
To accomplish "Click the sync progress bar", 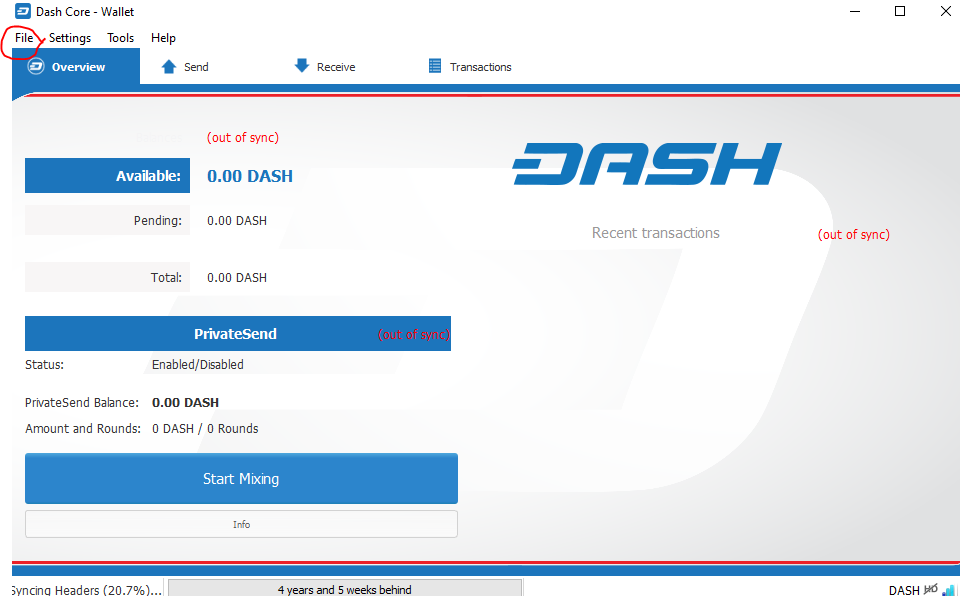I will click(x=345, y=589).
